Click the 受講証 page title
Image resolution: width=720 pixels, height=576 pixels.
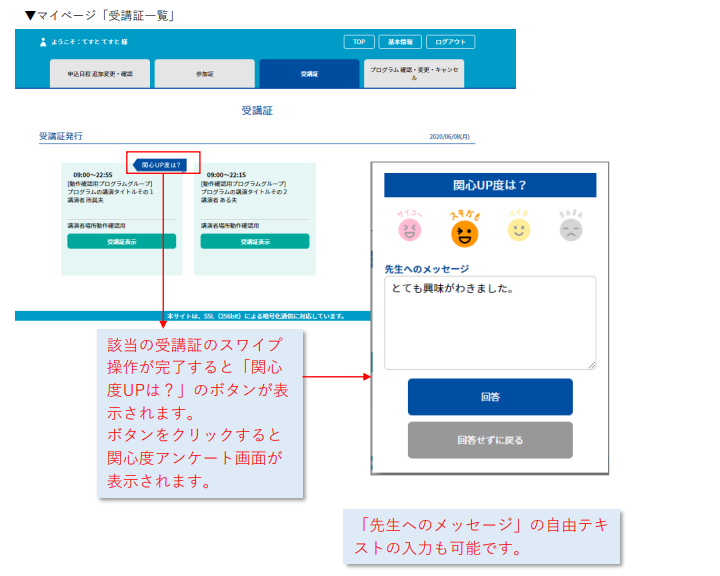[257, 110]
